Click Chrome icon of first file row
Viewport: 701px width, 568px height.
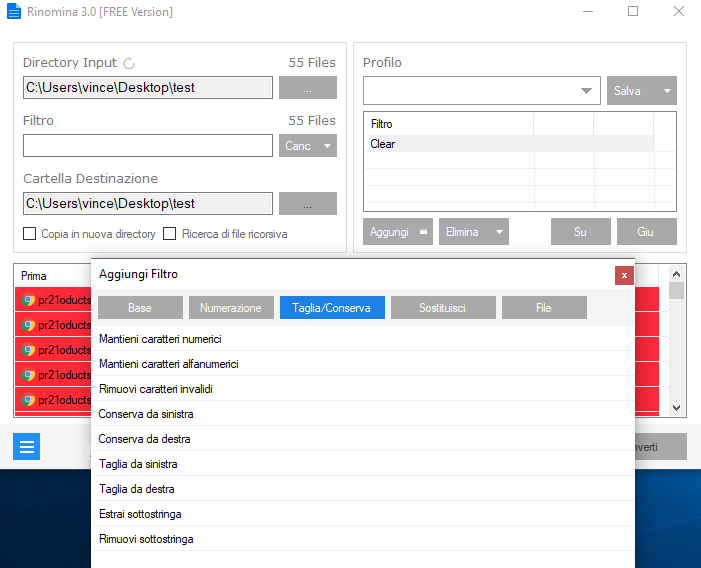28,300
